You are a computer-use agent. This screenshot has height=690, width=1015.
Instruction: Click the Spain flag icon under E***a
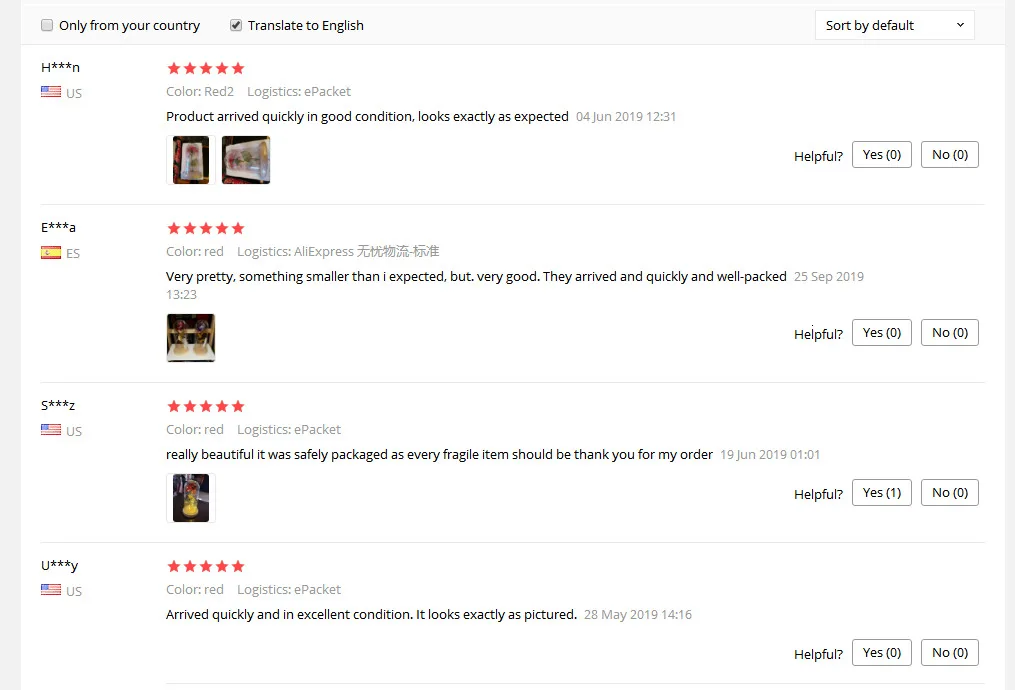click(51, 252)
